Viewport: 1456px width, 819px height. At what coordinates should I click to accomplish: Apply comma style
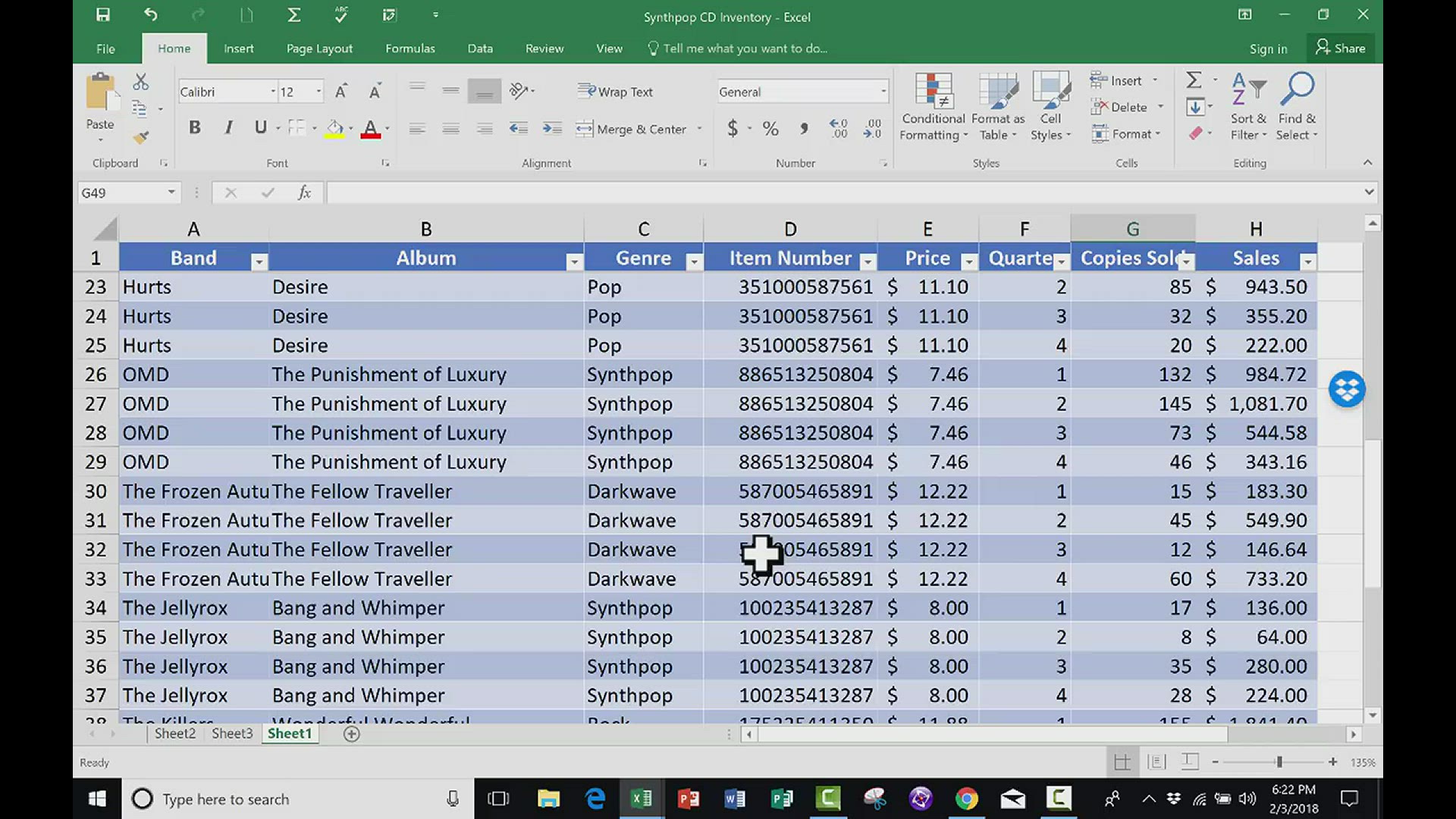[x=804, y=128]
